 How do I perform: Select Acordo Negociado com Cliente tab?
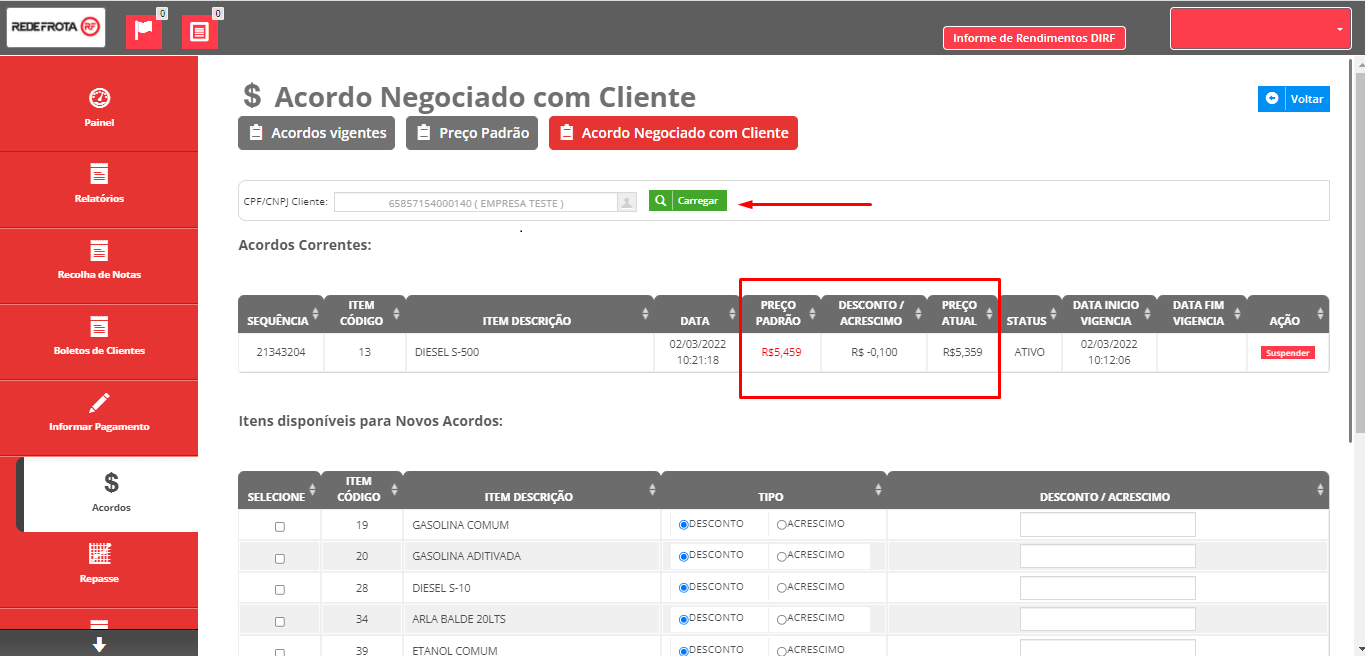point(673,133)
